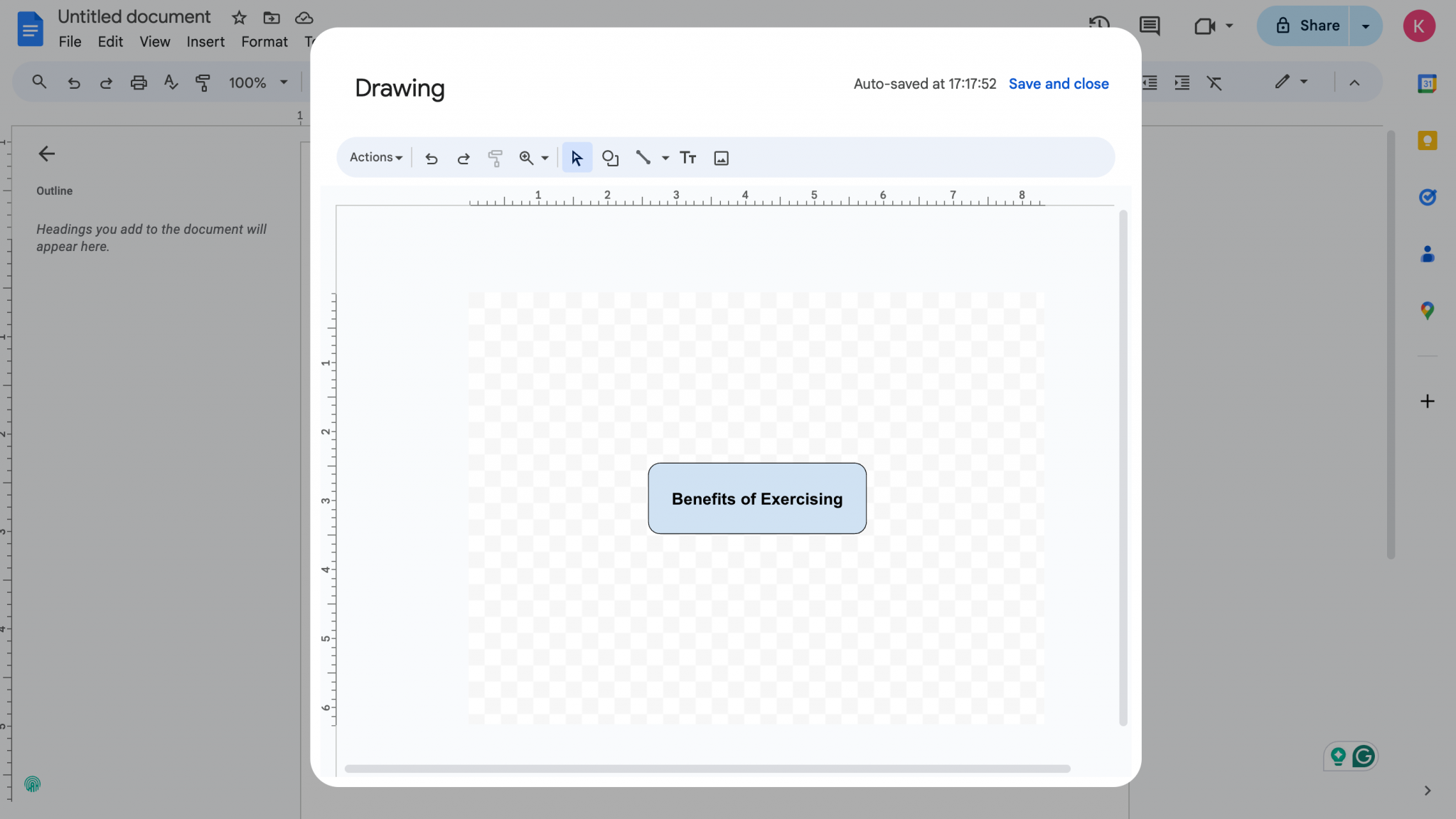The image size is (1456, 819).
Task: Insert a text box with the Tt icon
Action: tap(687, 157)
